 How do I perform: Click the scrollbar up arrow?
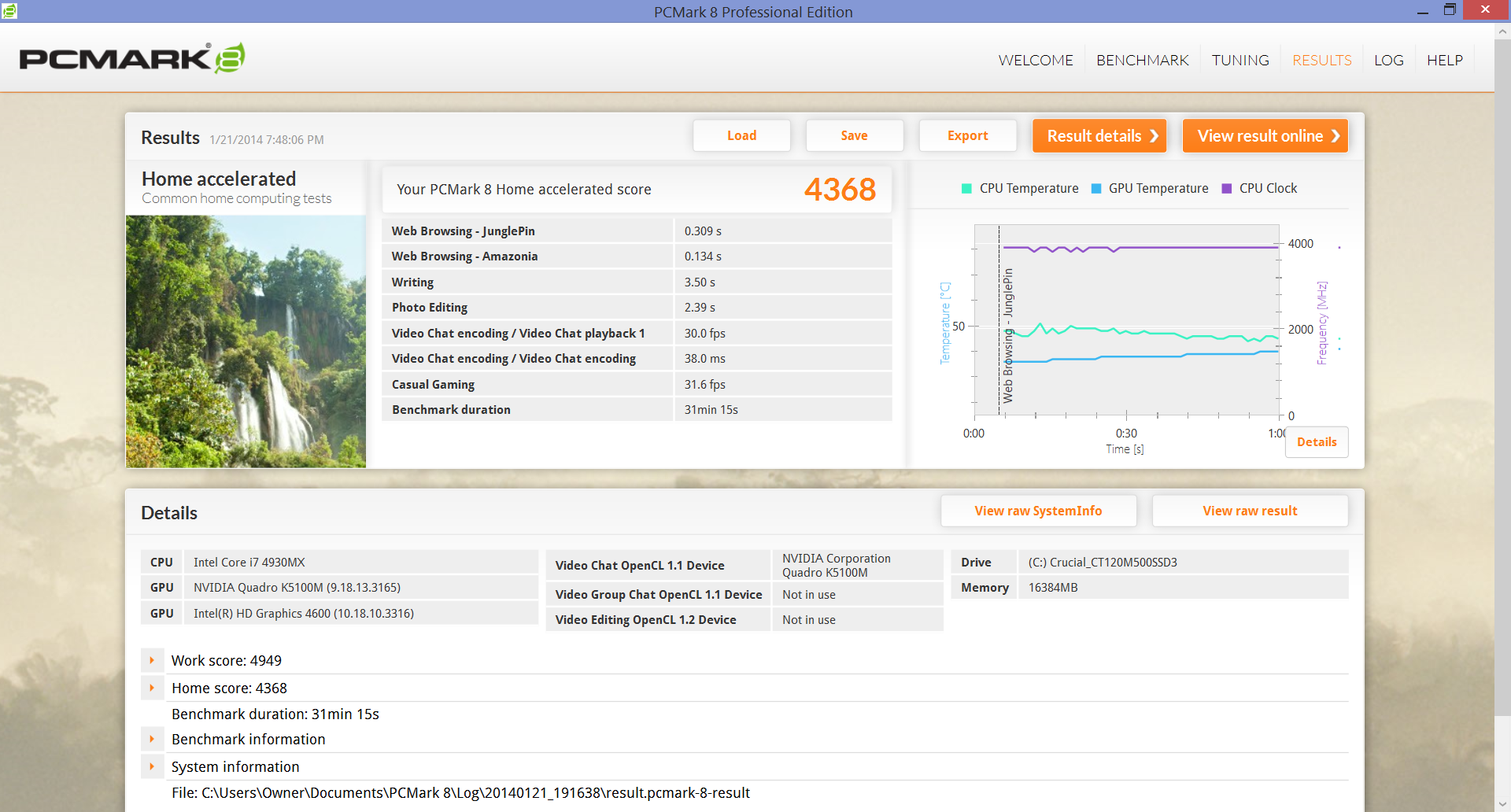pyautogui.click(x=1502, y=31)
